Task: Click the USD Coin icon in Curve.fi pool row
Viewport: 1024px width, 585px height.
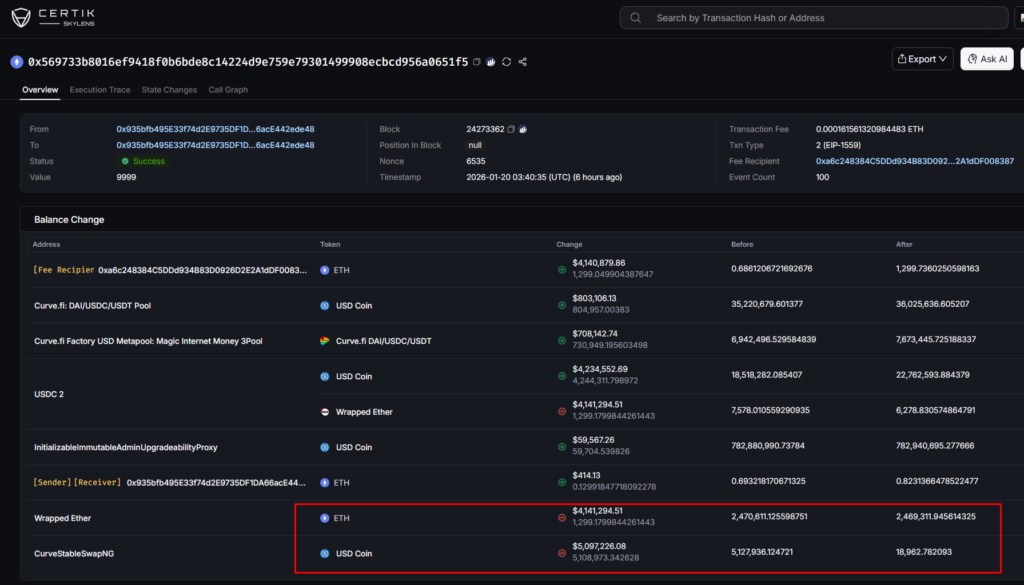Action: click(323, 305)
